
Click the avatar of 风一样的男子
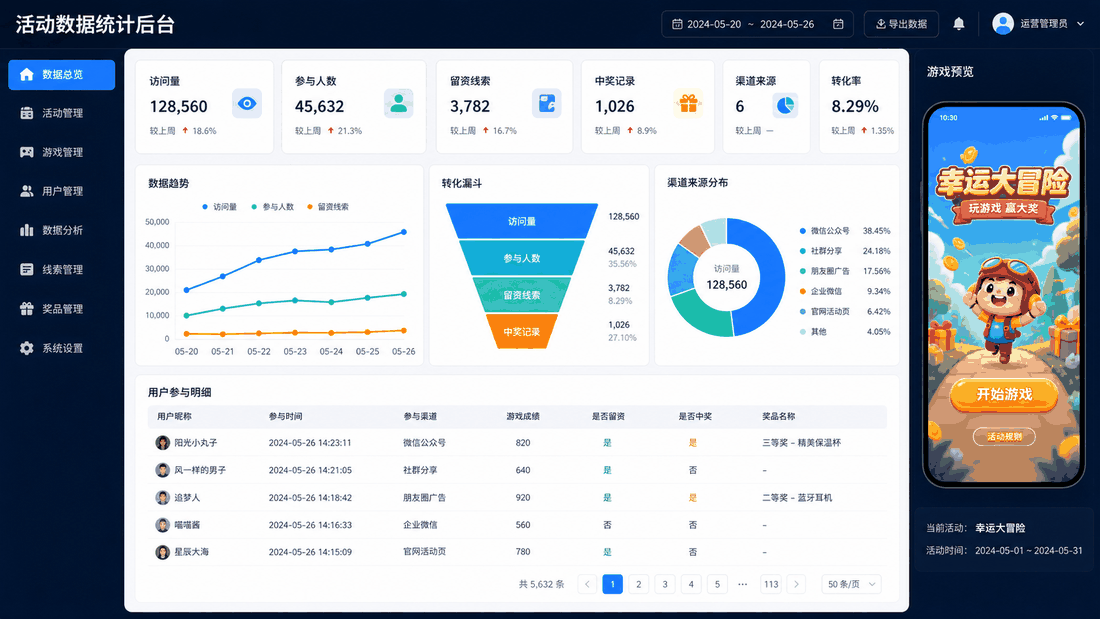tap(162, 470)
